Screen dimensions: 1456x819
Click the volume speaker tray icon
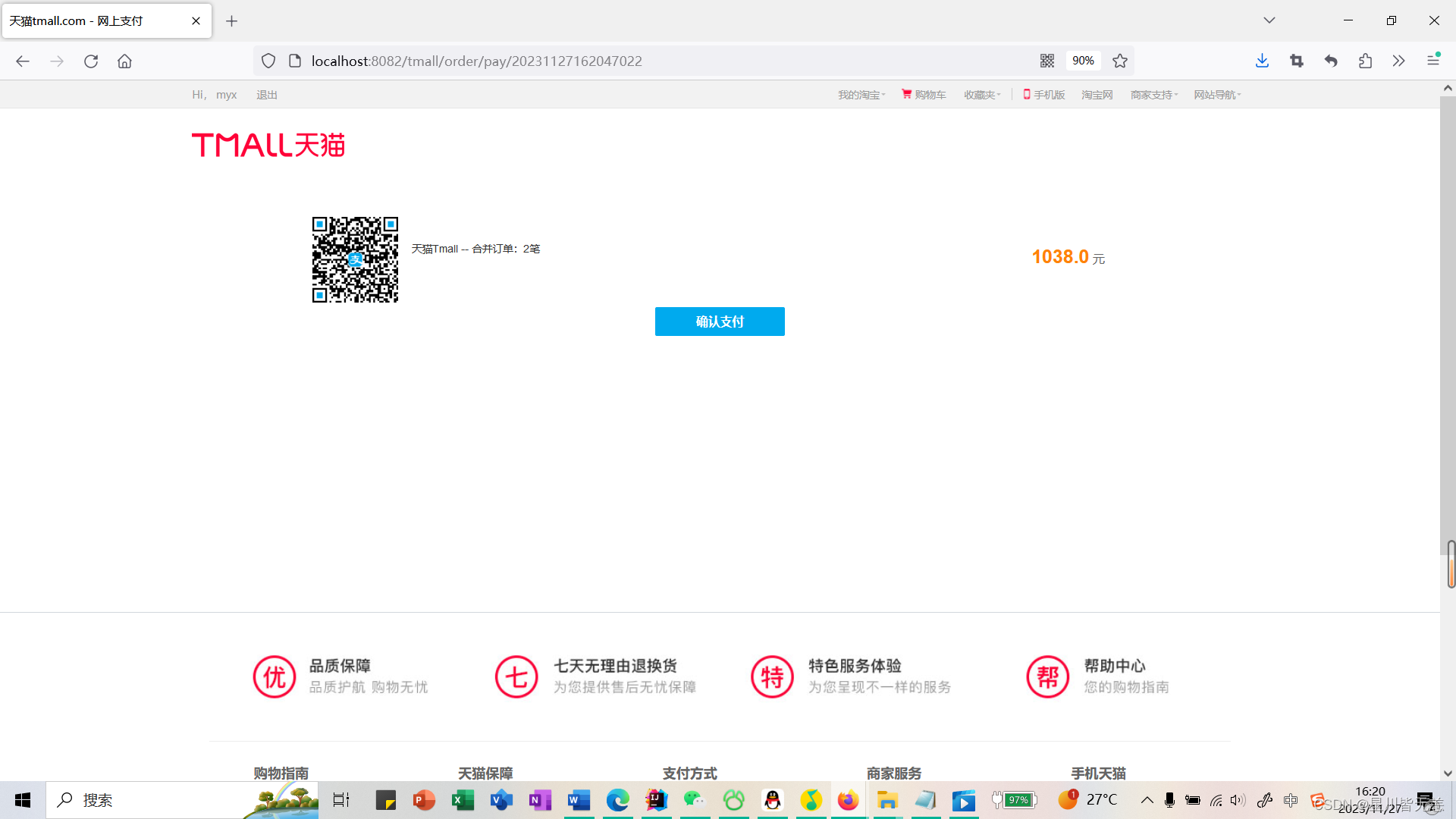point(1238,800)
